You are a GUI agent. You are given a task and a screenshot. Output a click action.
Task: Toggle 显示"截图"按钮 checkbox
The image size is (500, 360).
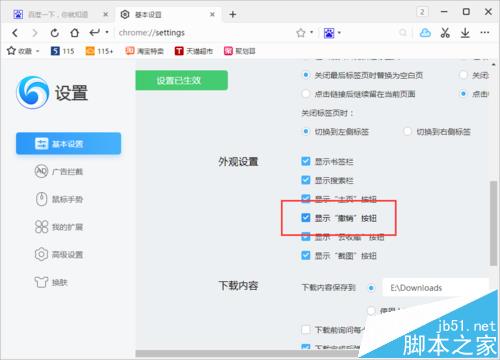coord(306,256)
